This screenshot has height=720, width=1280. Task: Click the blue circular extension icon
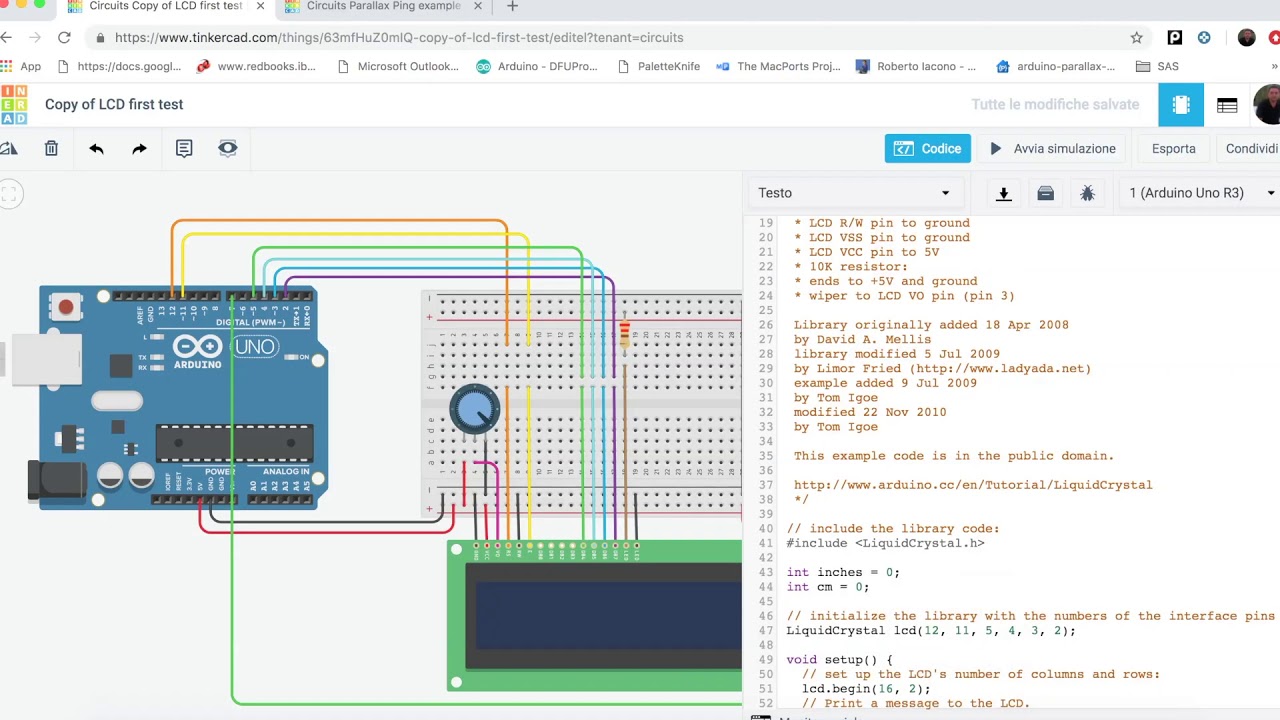pyautogui.click(x=1204, y=37)
